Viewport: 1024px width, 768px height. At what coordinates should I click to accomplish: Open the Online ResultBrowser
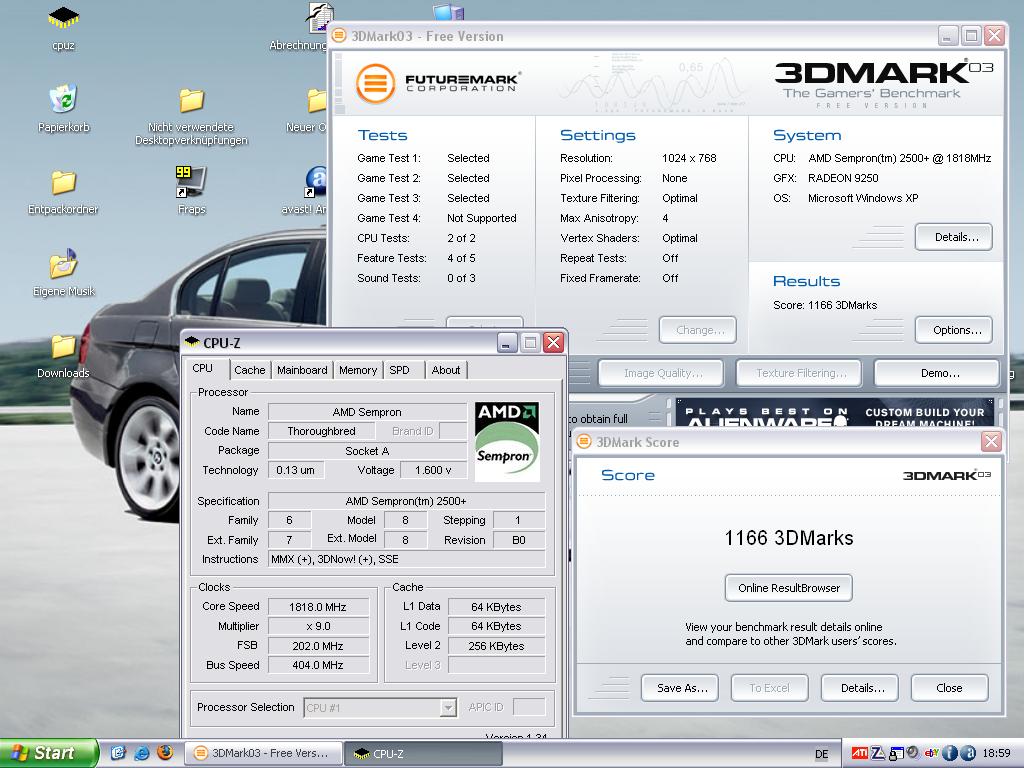[789, 588]
